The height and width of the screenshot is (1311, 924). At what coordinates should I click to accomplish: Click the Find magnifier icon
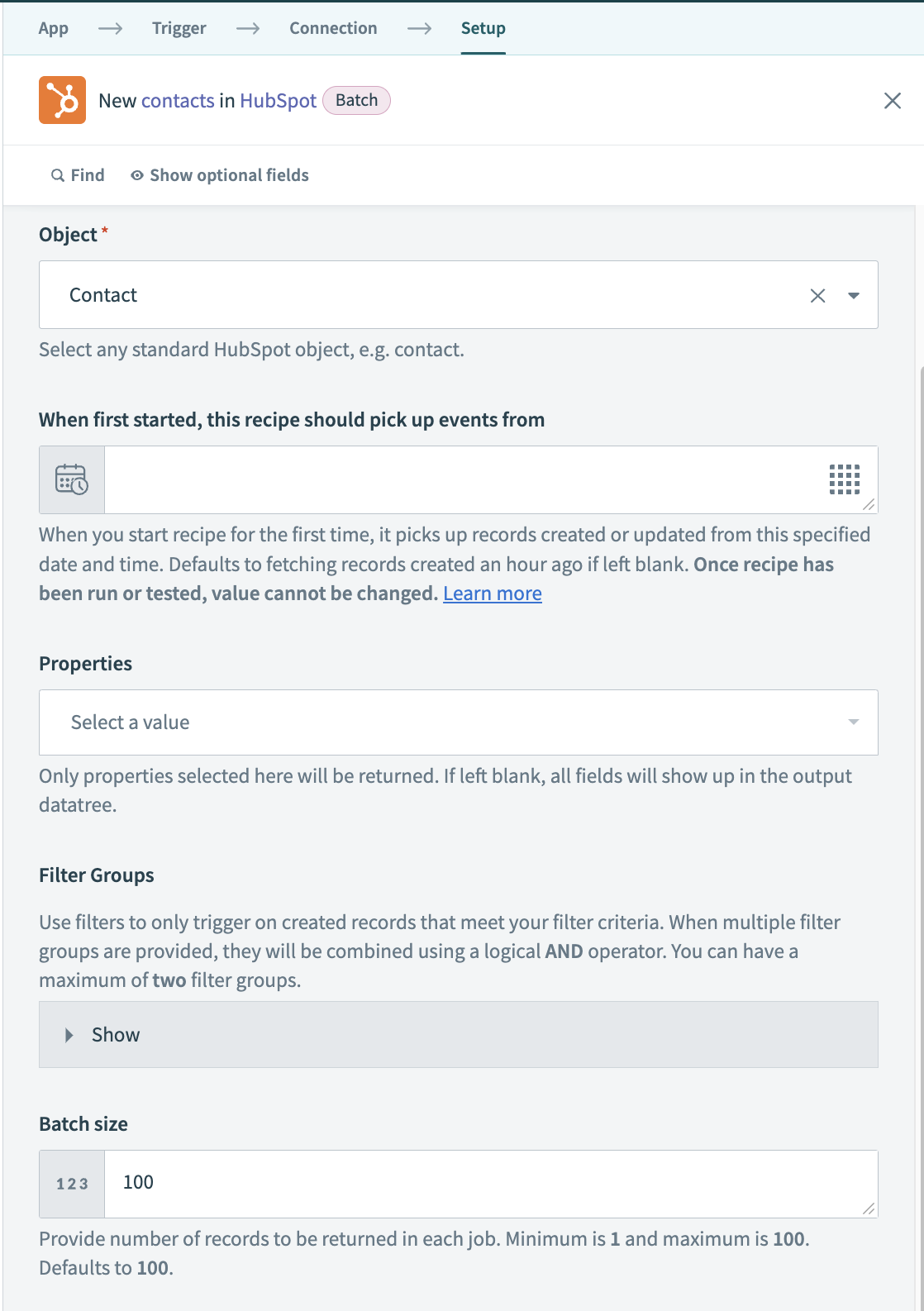point(57,174)
